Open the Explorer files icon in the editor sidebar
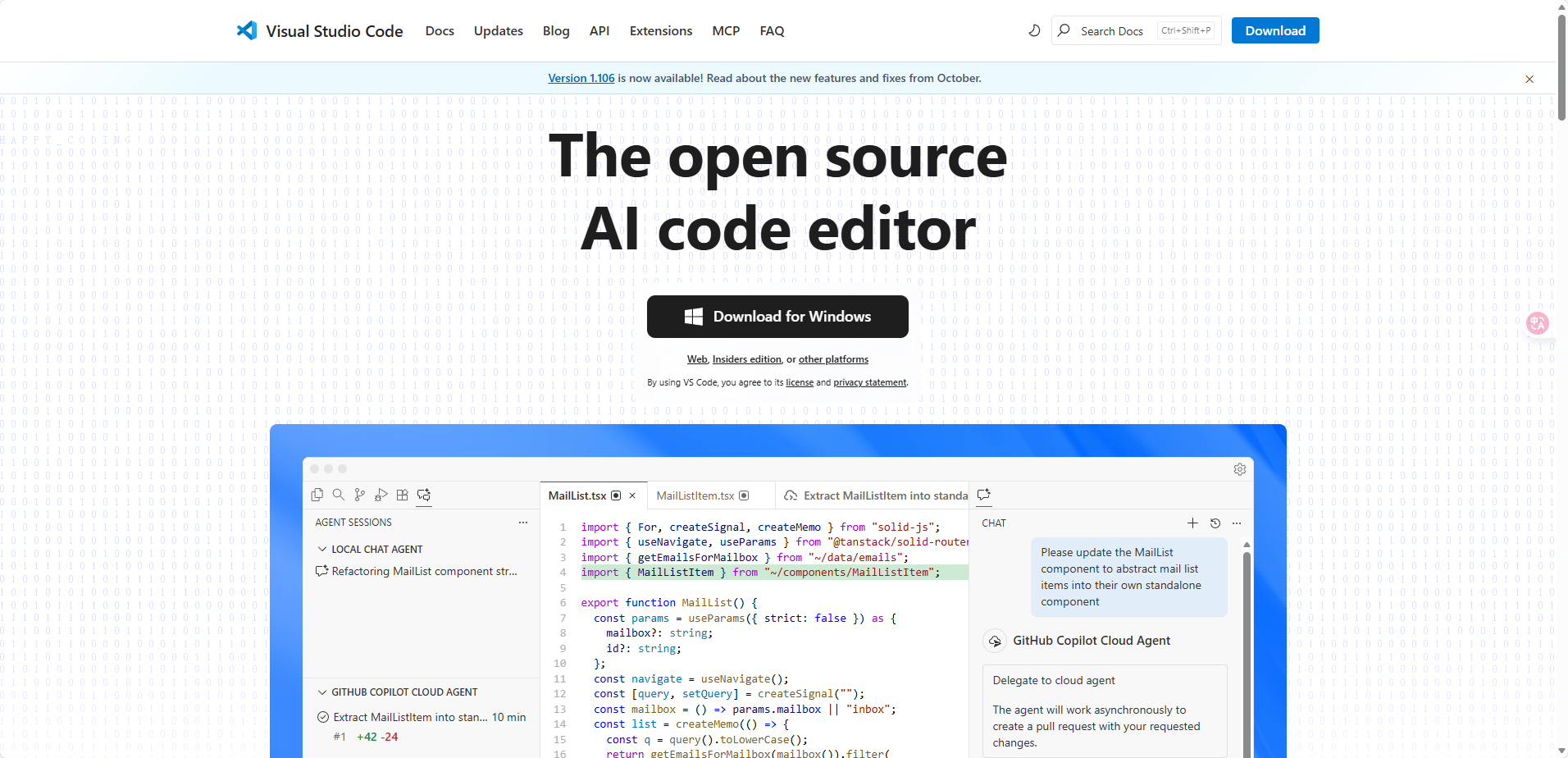This screenshot has width=1568, height=758. point(317,495)
